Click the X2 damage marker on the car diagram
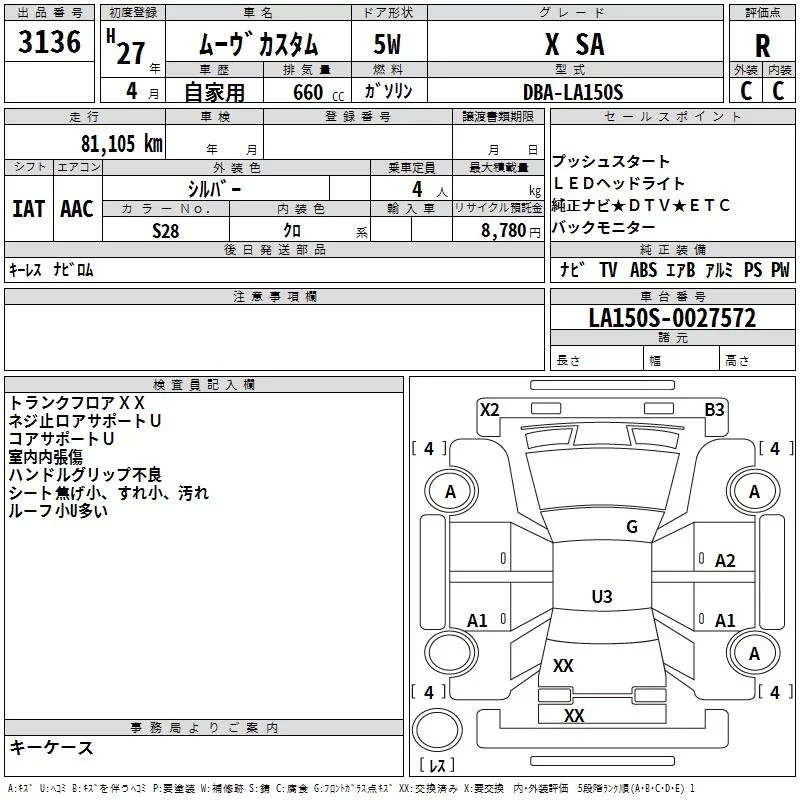This screenshot has width=800, height=800. [489, 409]
